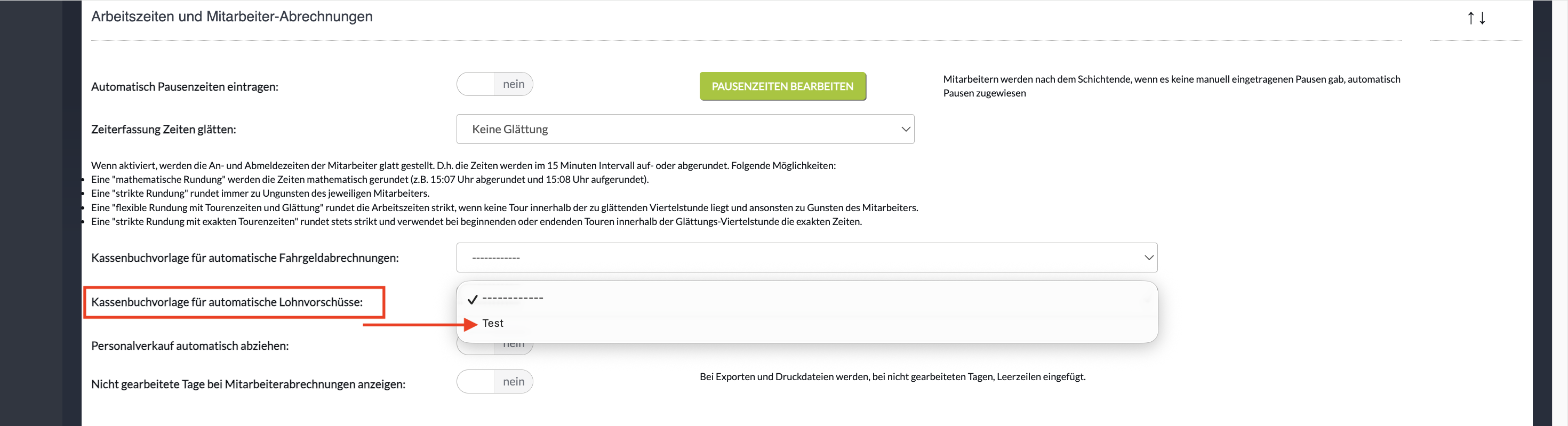Choose the dashed empty option in the list

coord(513,299)
